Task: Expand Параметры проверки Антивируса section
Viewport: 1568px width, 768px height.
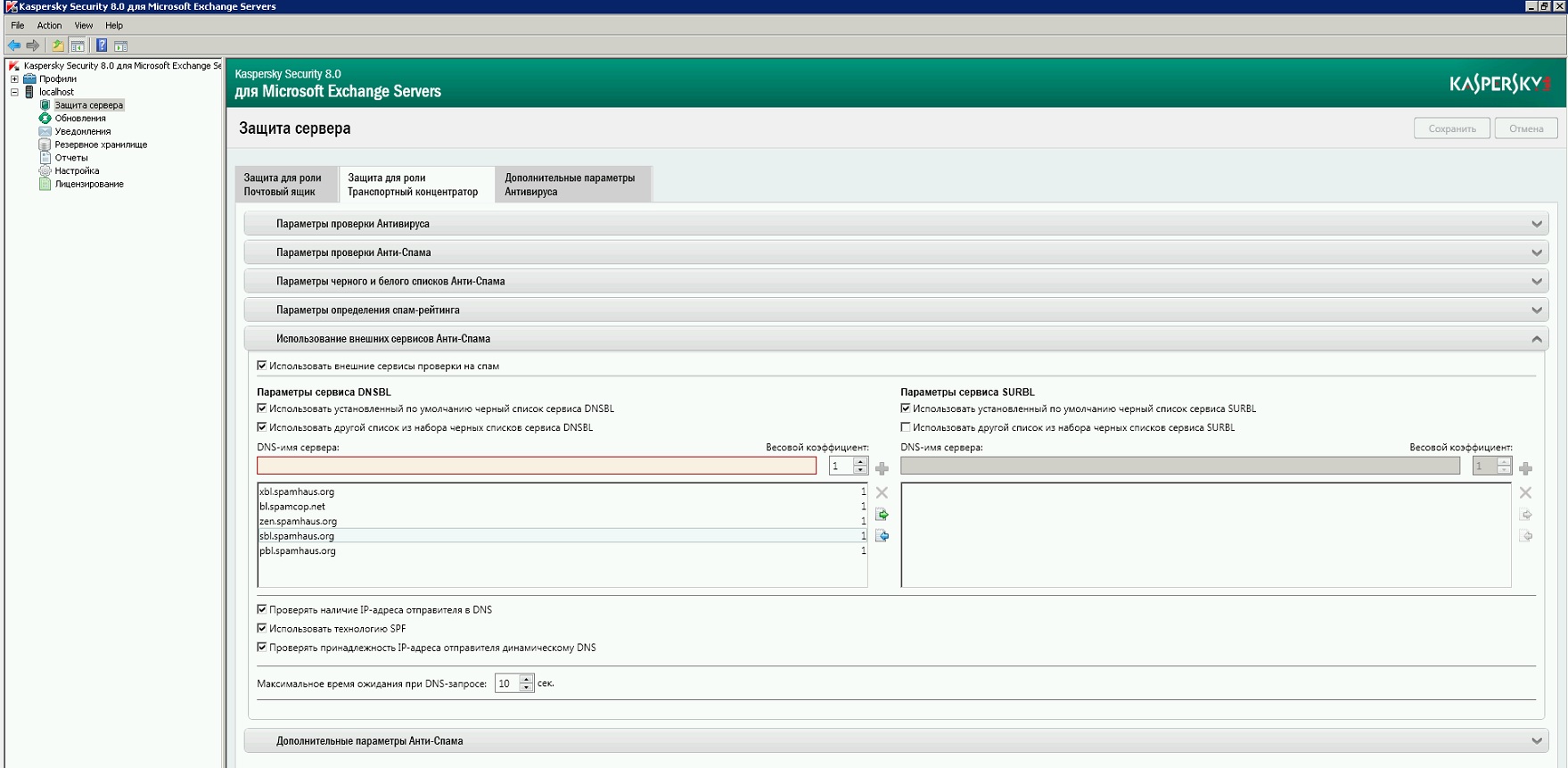Action: [x=896, y=224]
